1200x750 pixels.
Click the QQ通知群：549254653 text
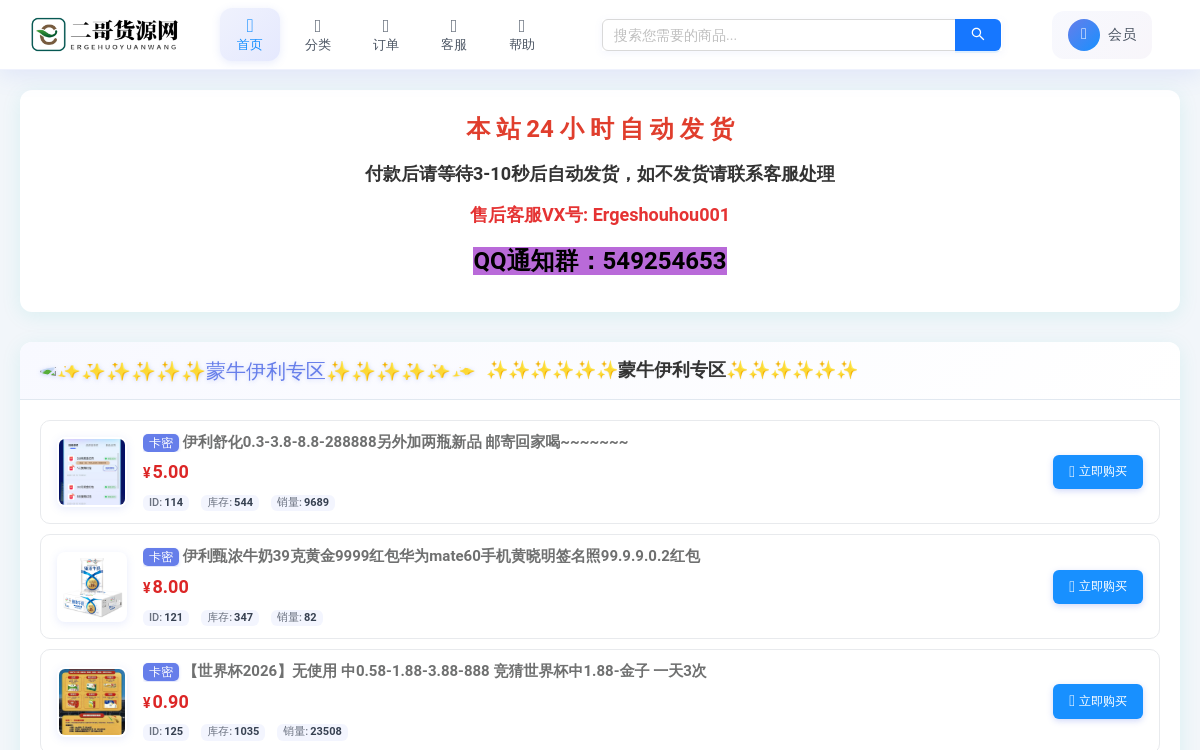pos(600,261)
